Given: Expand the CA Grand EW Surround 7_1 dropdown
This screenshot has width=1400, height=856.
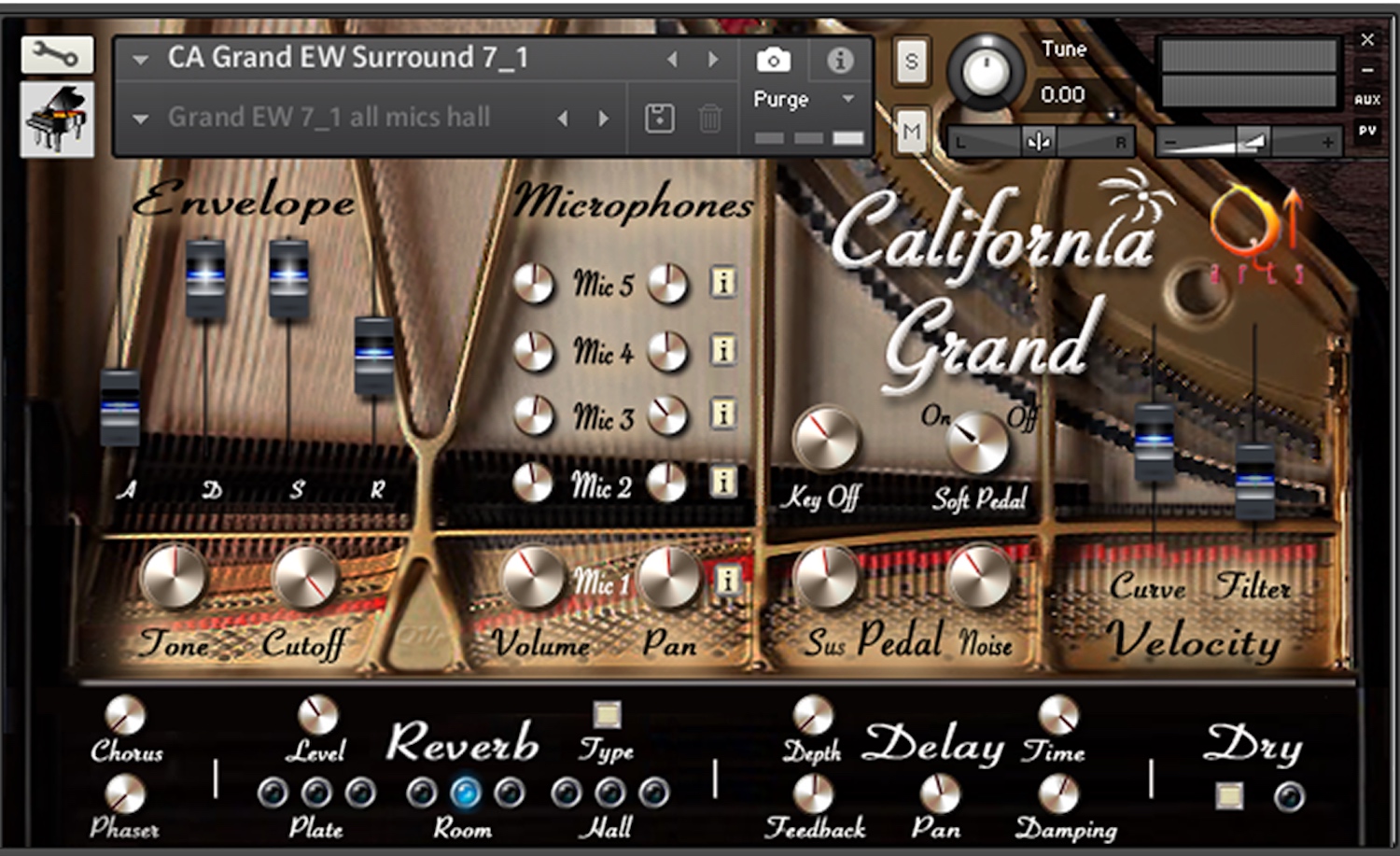Looking at the screenshot, I should 141,58.
